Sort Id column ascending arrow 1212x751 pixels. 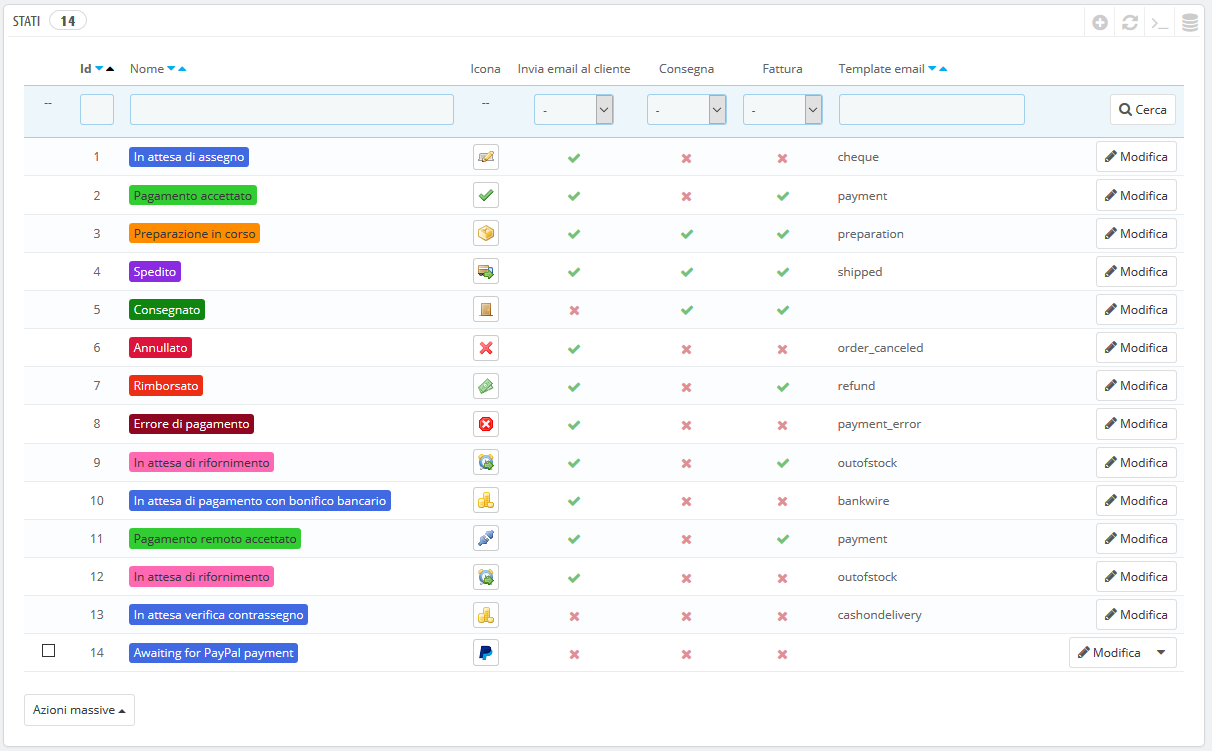pyautogui.click(x=110, y=69)
